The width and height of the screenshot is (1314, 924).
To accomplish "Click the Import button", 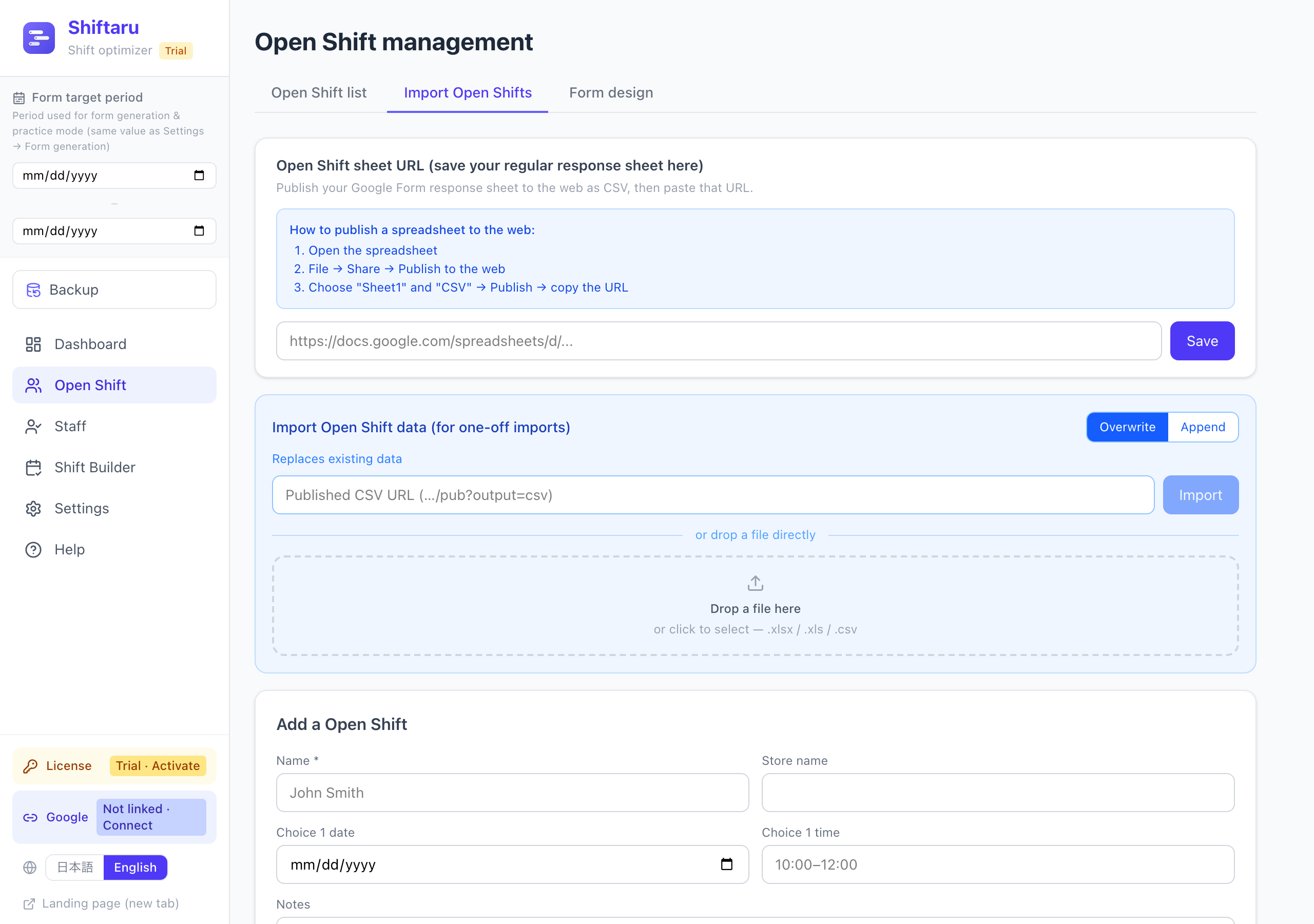I will coord(1200,495).
